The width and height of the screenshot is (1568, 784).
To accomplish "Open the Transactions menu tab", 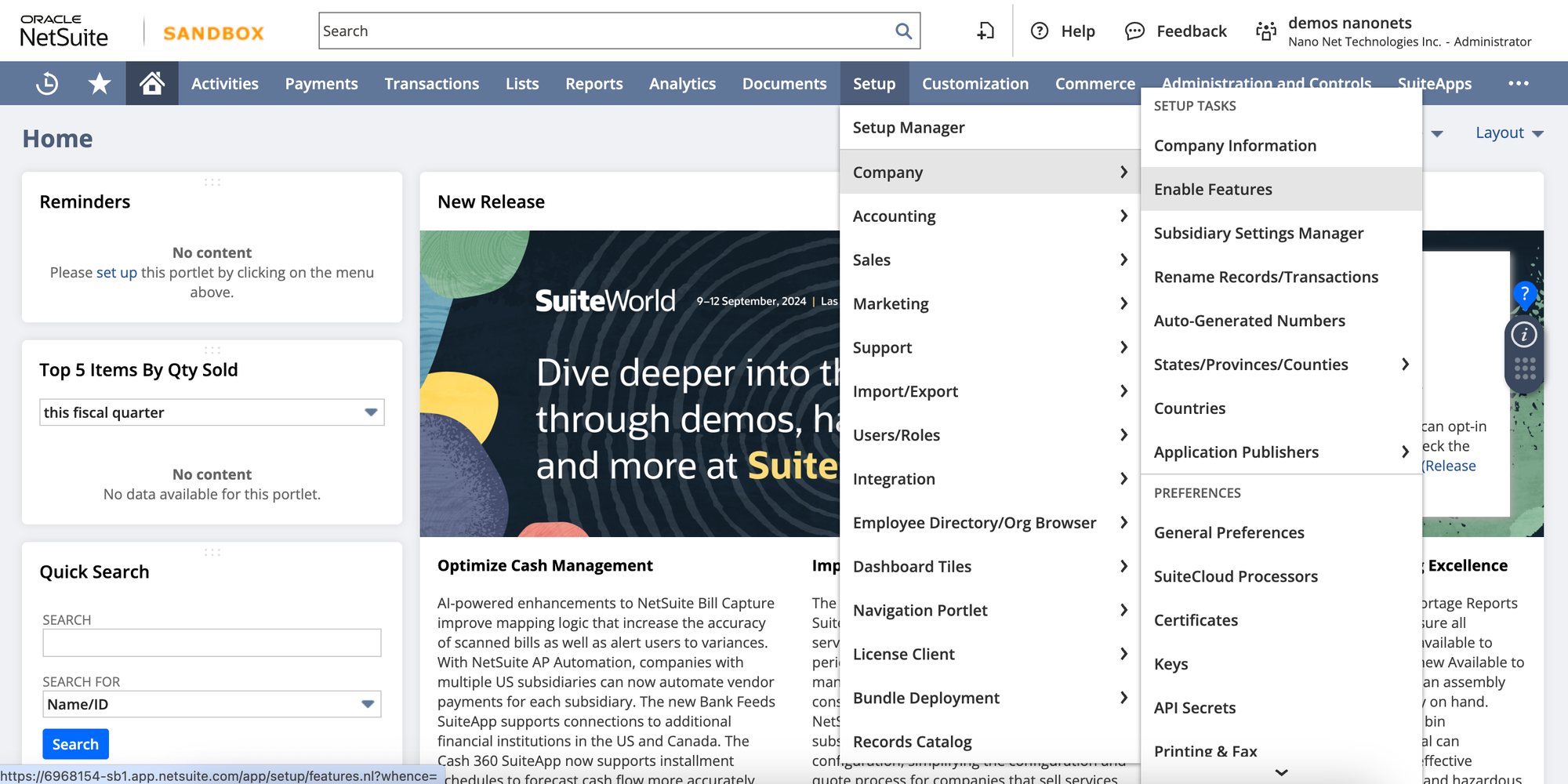I will 431,83.
